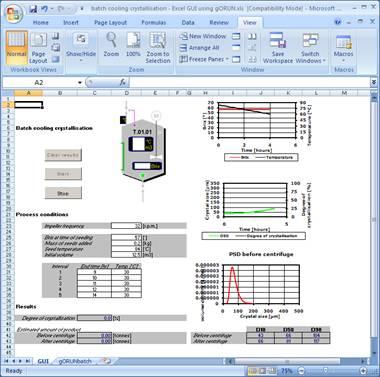Click the Office button logo
Screen dimensions: 380x377
[x=12, y=13]
